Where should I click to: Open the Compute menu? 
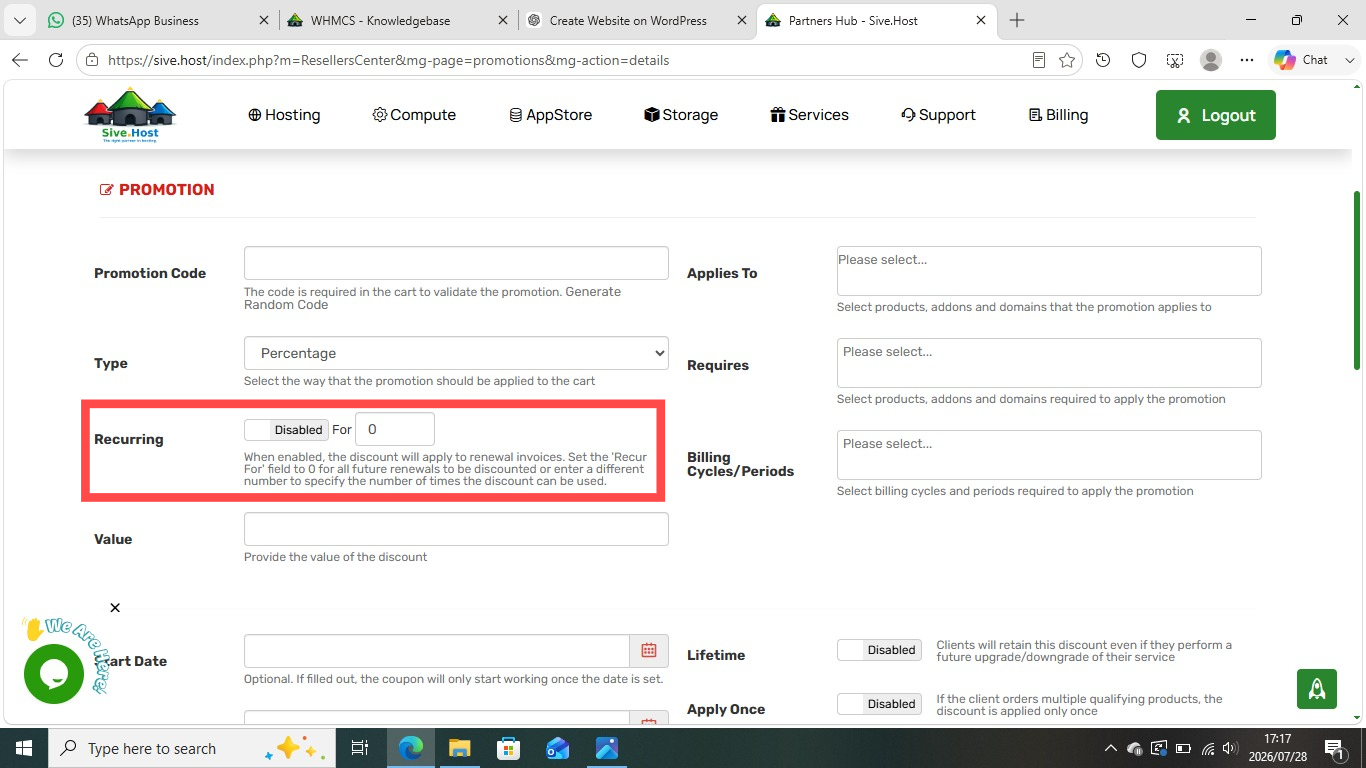pyautogui.click(x=414, y=115)
